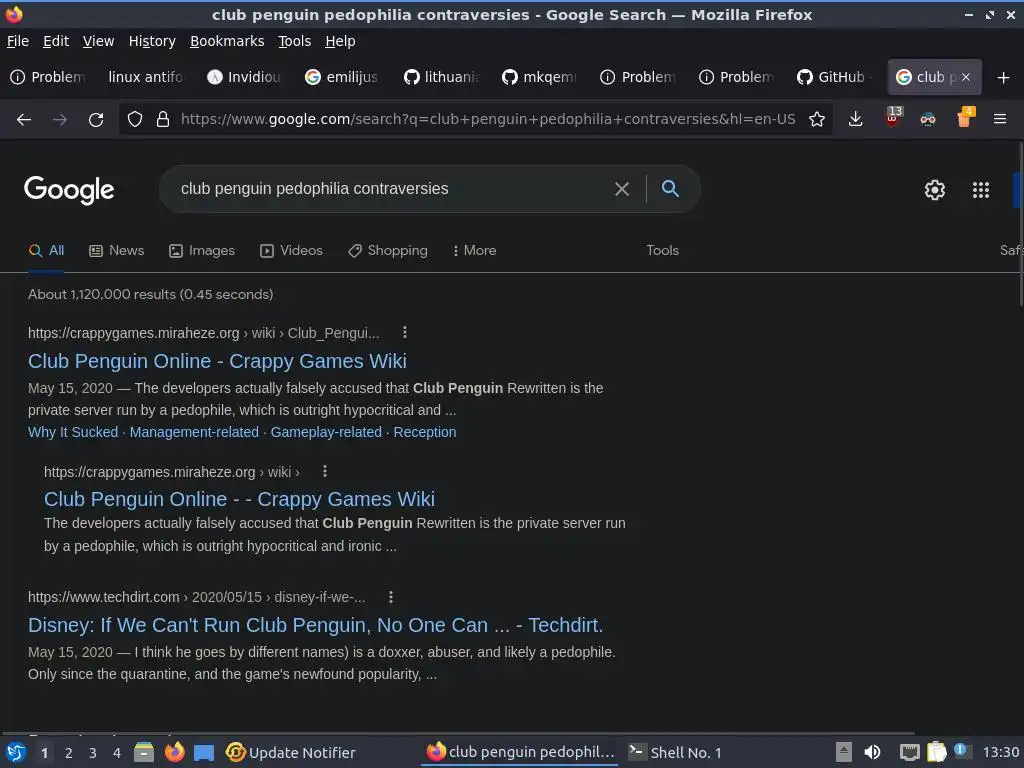Open the Help menu
The width and height of the screenshot is (1024, 768).
pos(340,41)
